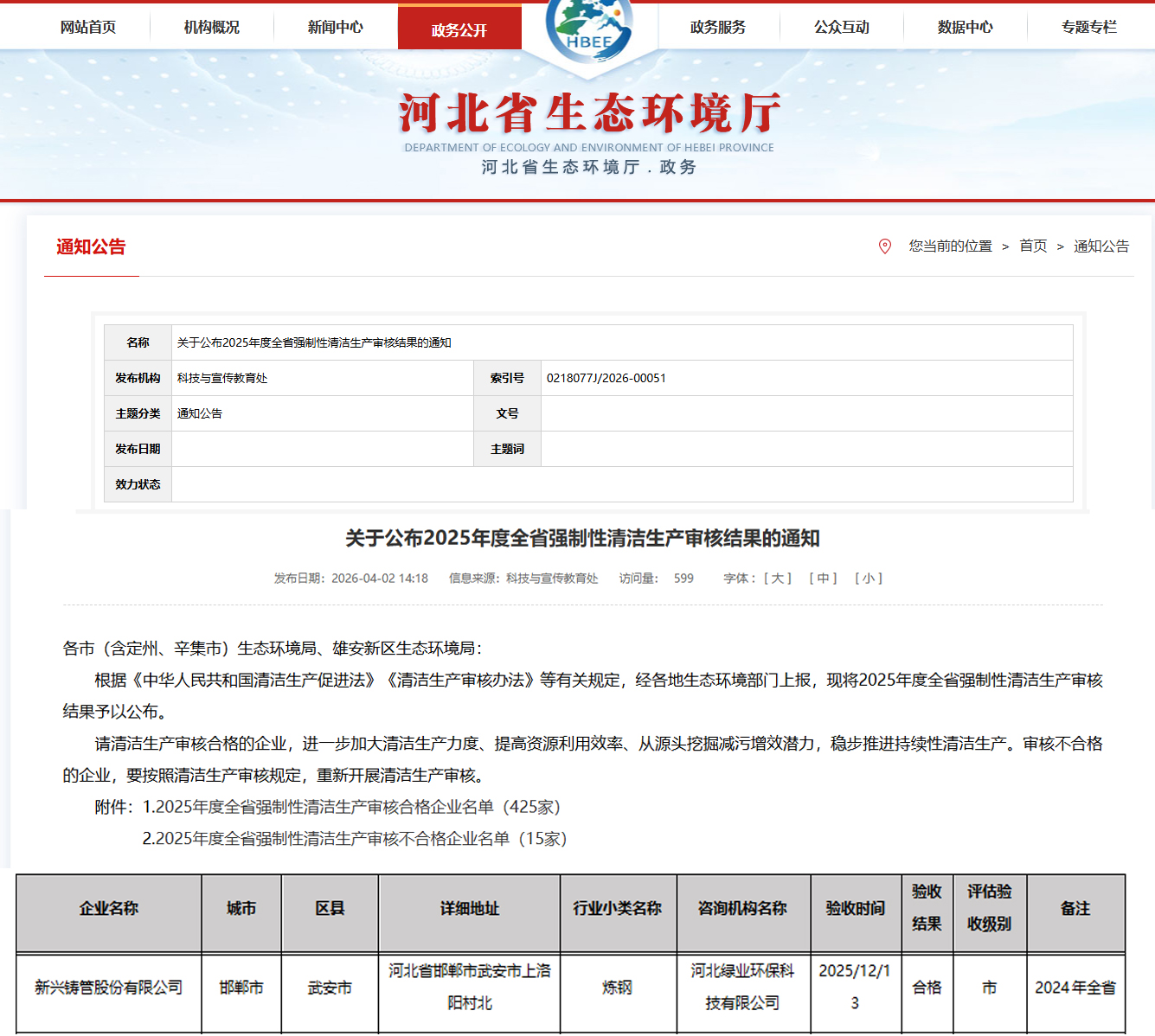Set font size to medium 中
This screenshot has height=1036, width=1155.
click(x=823, y=579)
